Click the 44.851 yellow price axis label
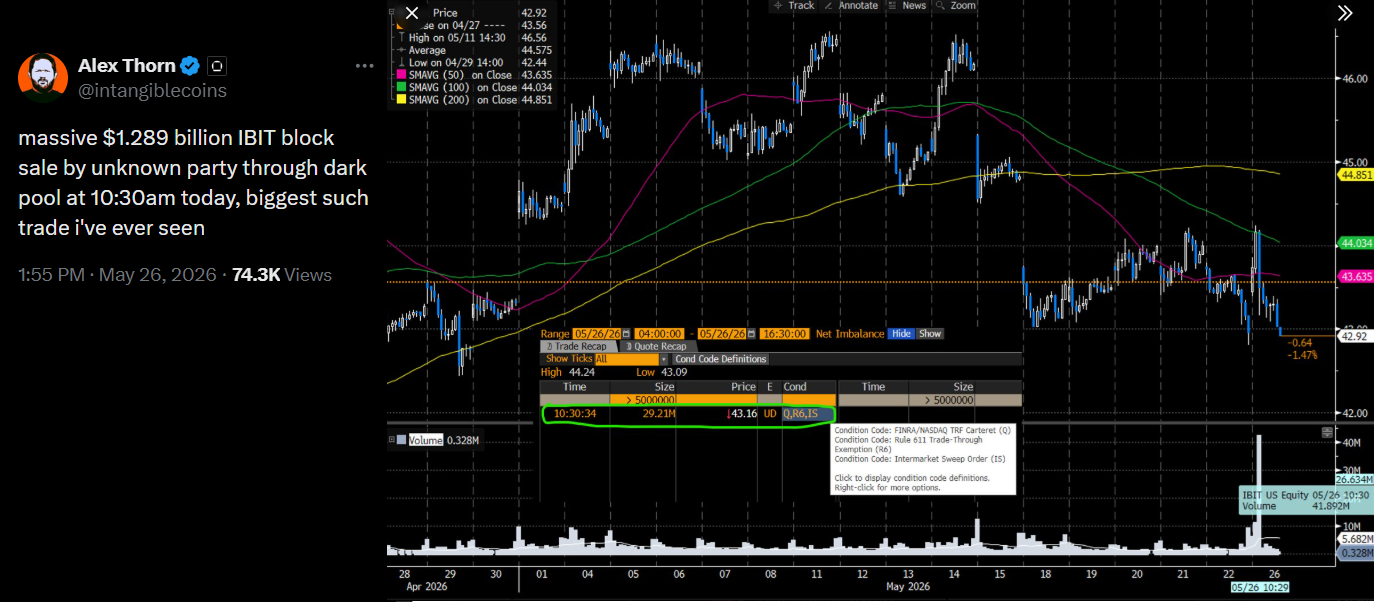Image resolution: width=1374 pixels, height=602 pixels. coord(1354,174)
